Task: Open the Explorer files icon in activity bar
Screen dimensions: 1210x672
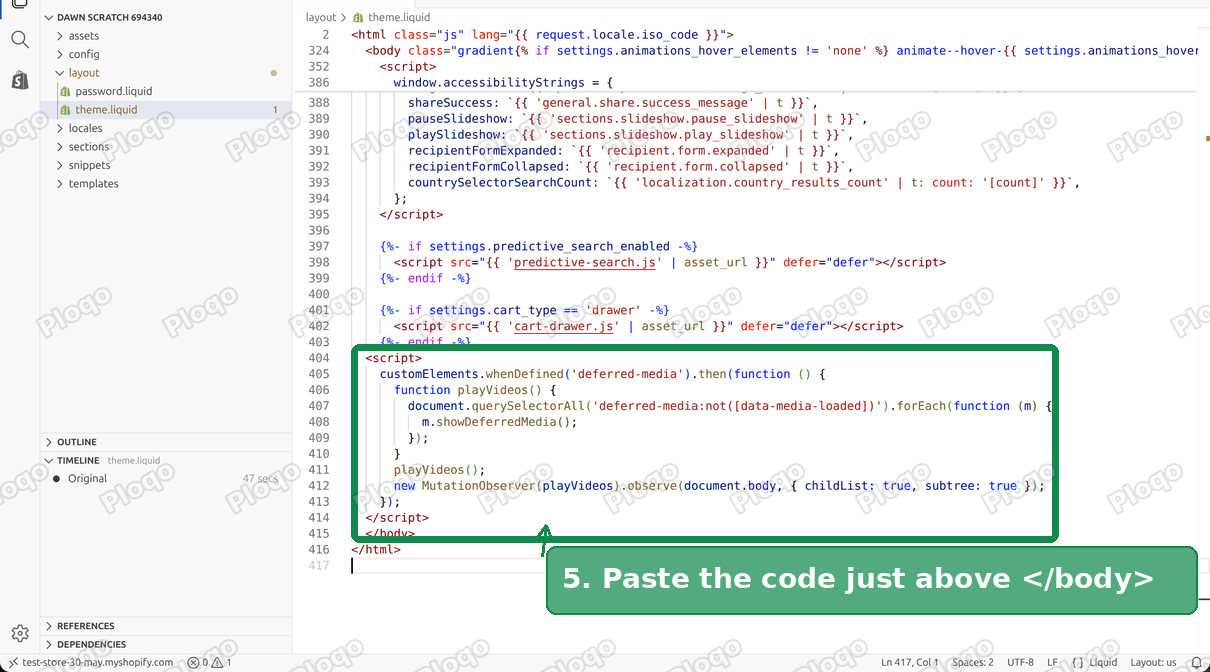Action: 19,4
